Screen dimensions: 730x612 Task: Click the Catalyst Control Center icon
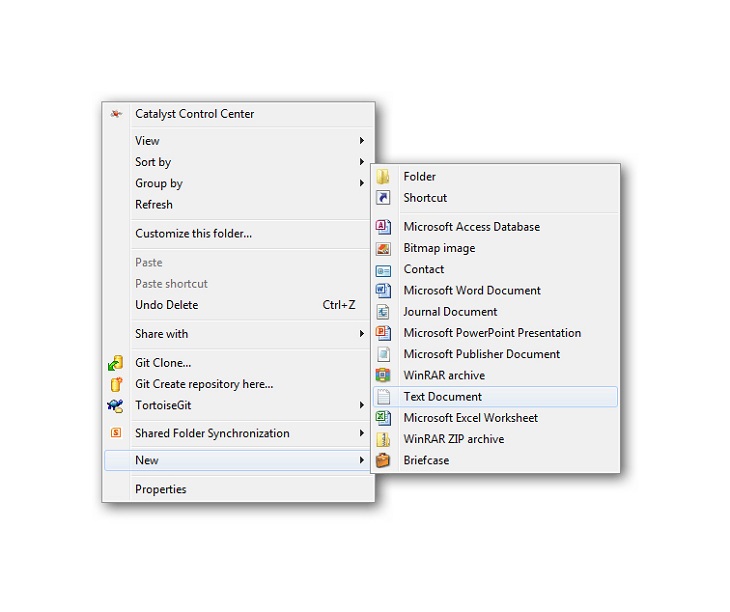[116, 114]
